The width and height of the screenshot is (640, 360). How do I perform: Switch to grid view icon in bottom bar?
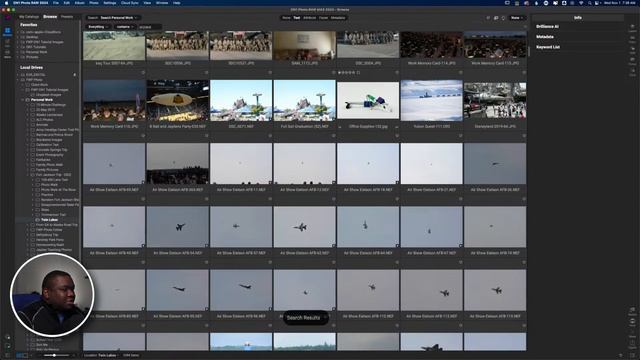pos(19,356)
